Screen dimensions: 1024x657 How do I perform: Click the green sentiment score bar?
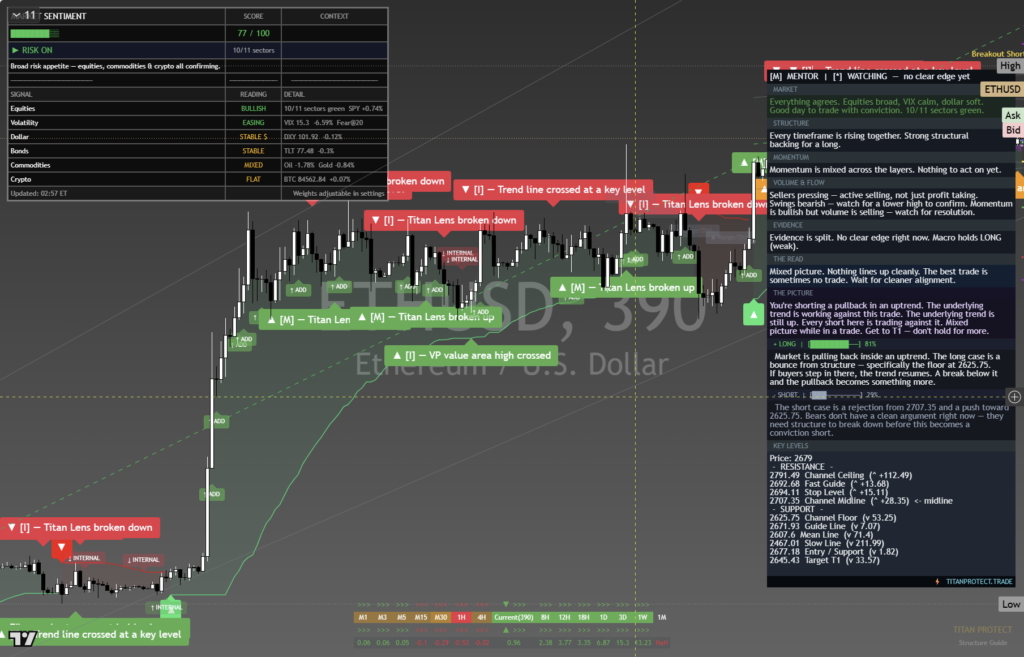tap(35, 33)
